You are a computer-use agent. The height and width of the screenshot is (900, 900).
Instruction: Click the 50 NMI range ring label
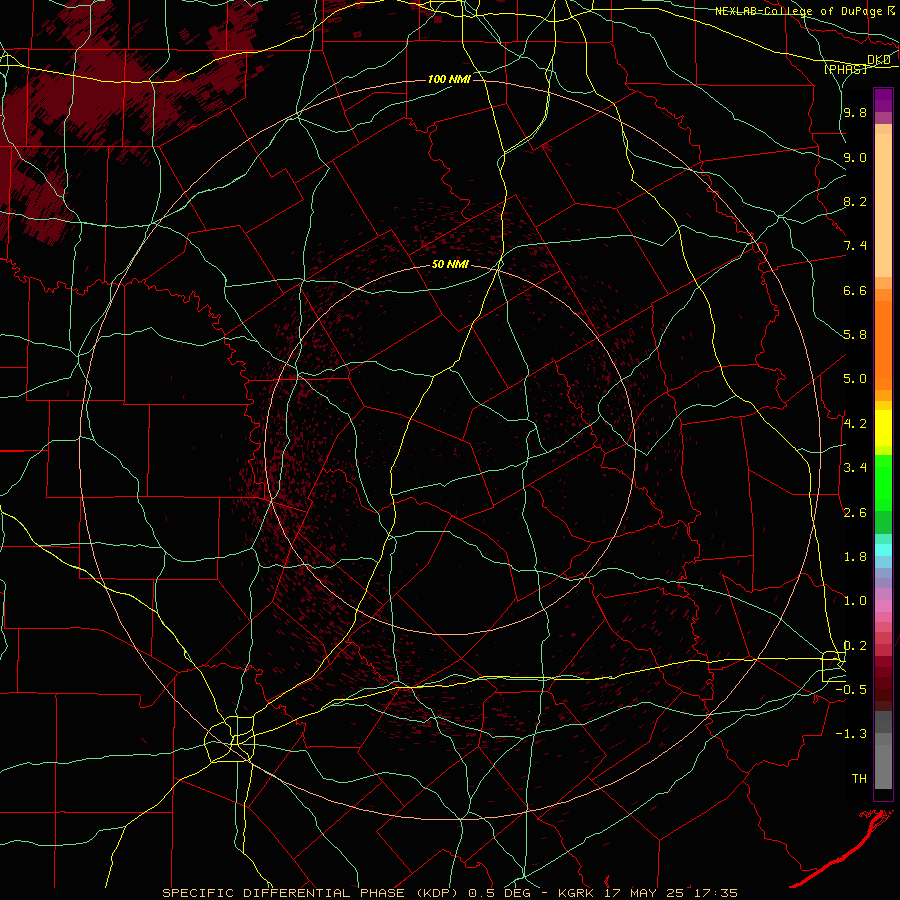[450, 265]
